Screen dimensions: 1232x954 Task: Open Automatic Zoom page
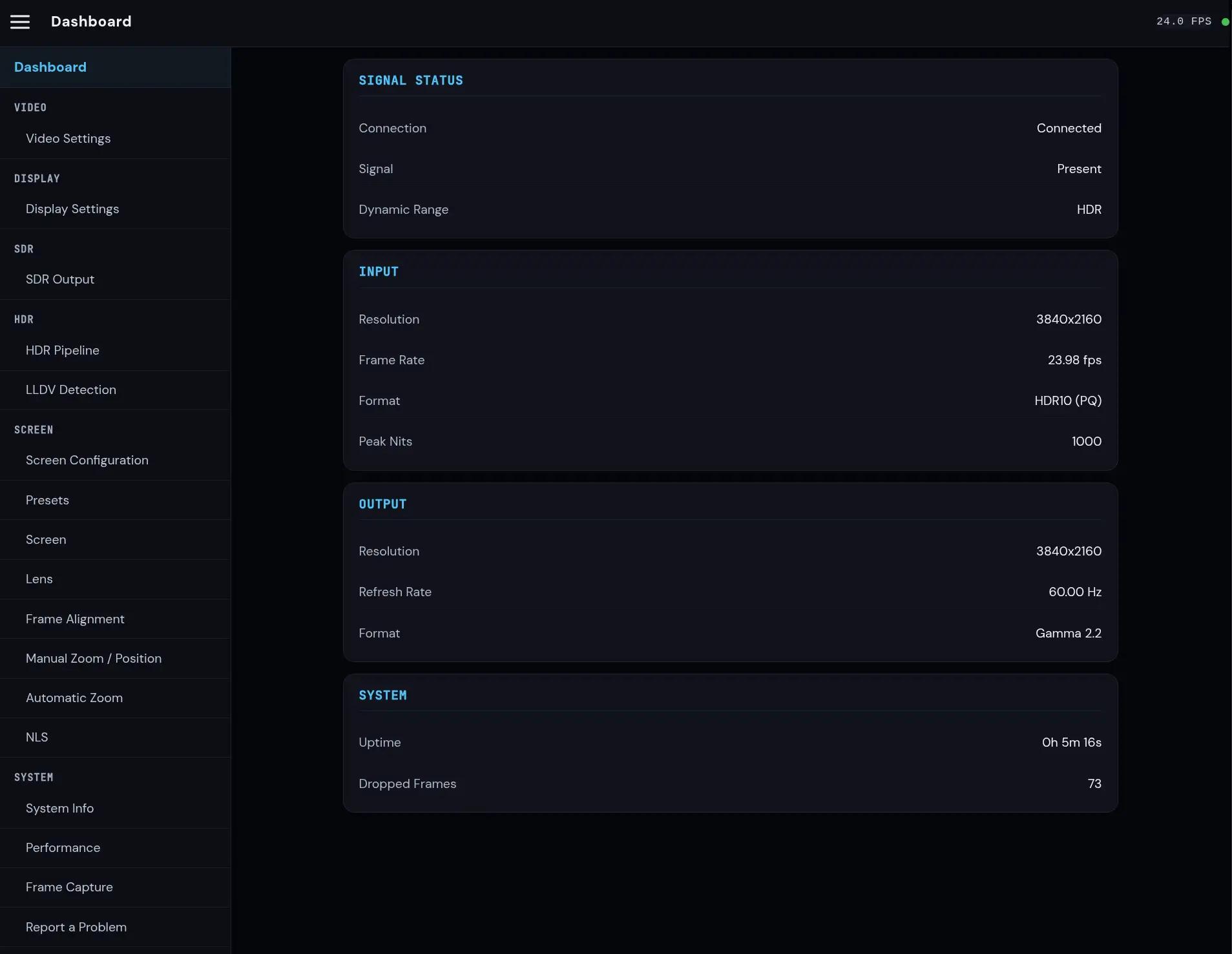point(115,698)
